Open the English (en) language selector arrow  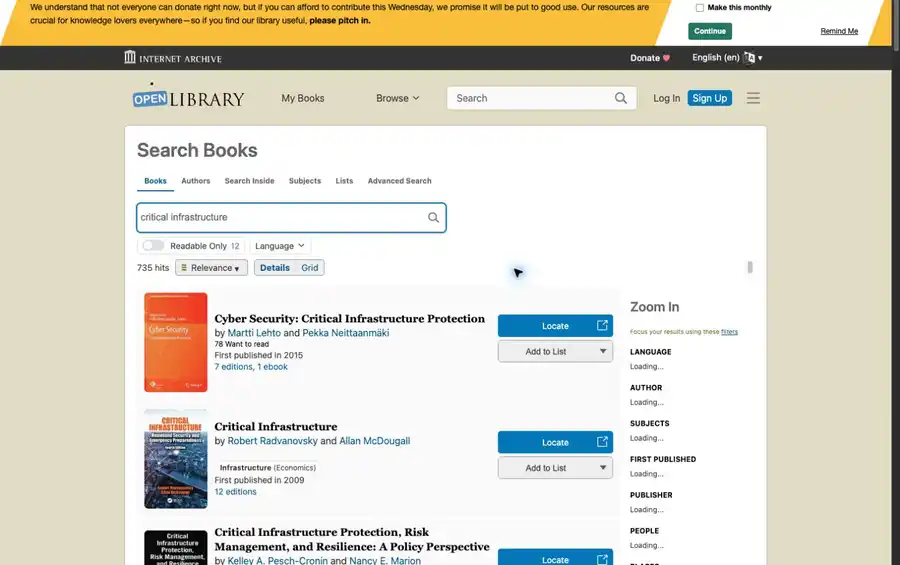(x=760, y=58)
